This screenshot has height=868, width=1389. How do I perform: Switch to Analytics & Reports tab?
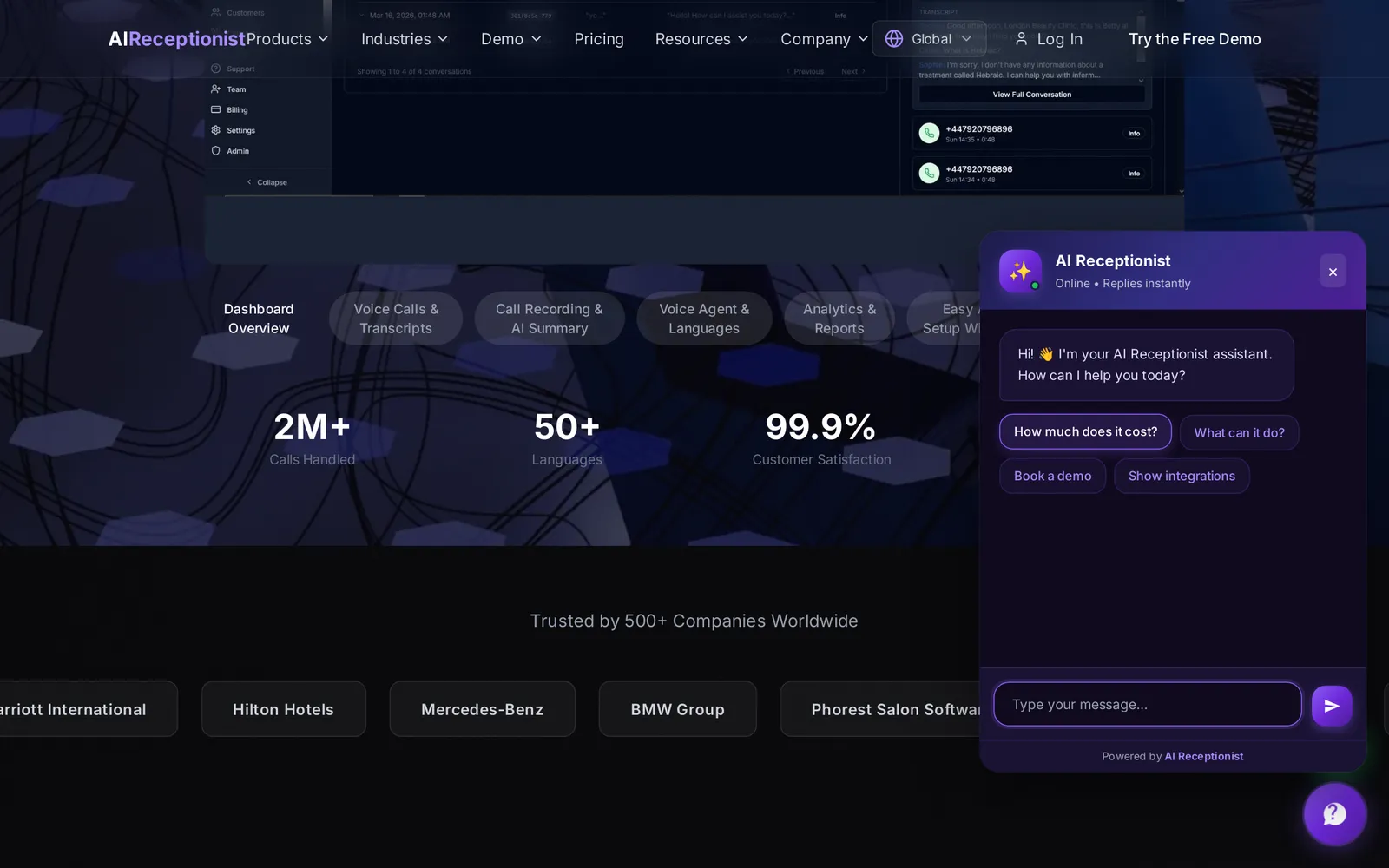click(839, 319)
